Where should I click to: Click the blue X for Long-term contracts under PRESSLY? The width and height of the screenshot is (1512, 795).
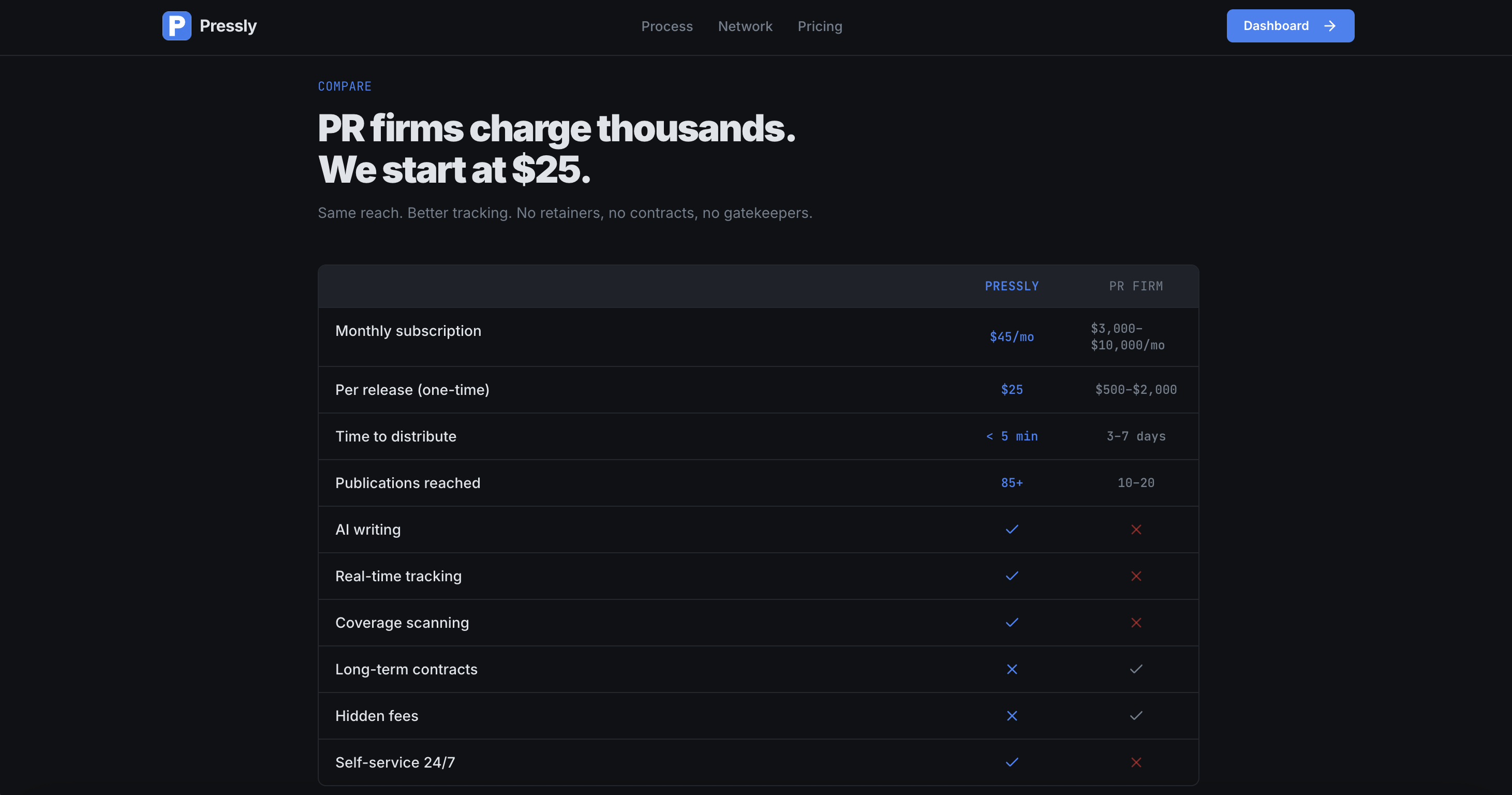1011,669
